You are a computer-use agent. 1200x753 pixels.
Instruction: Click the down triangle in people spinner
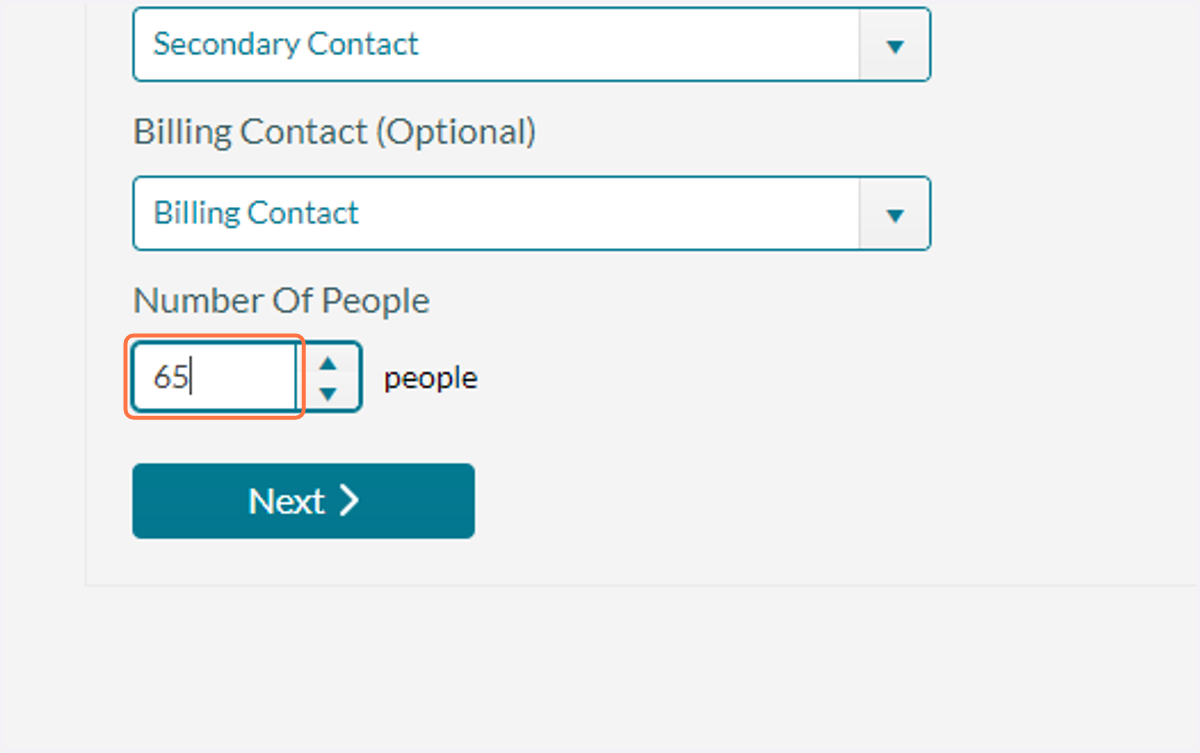click(328, 394)
